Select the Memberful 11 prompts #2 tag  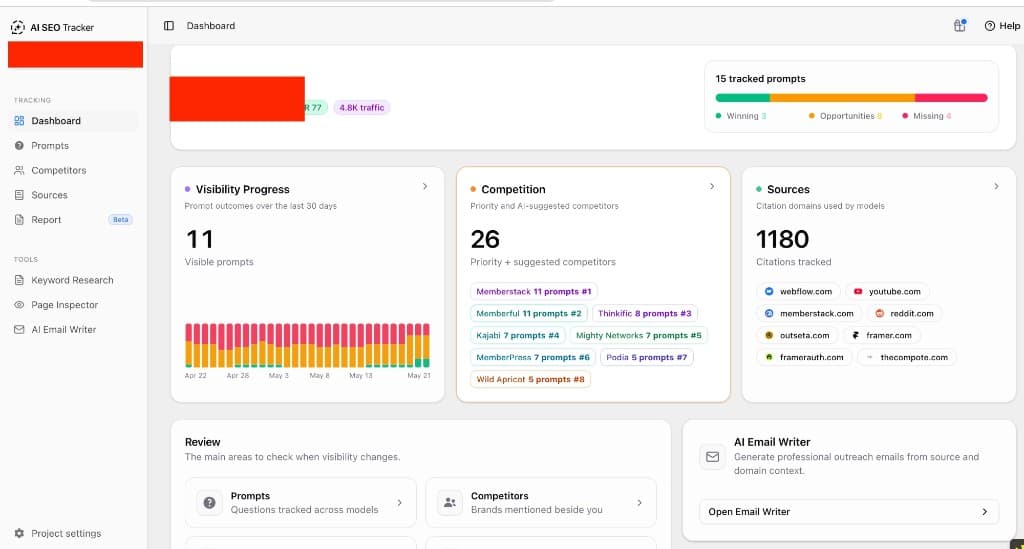(529, 313)
